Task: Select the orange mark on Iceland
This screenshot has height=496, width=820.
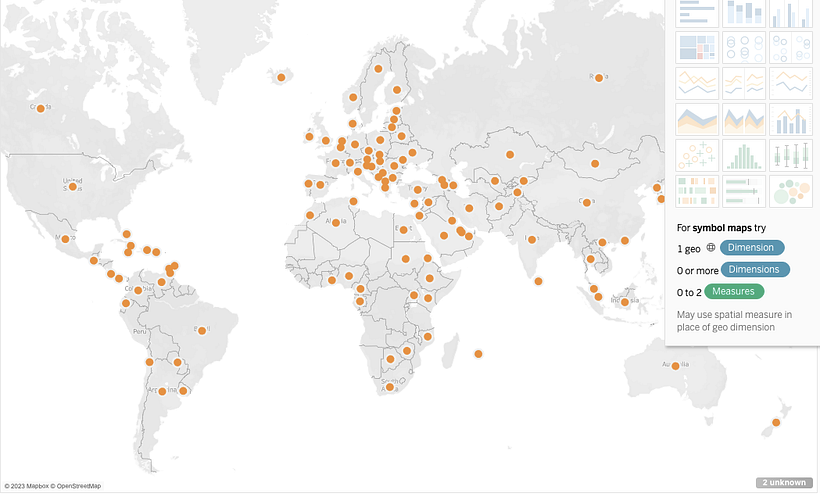Action: coord(281,77)
